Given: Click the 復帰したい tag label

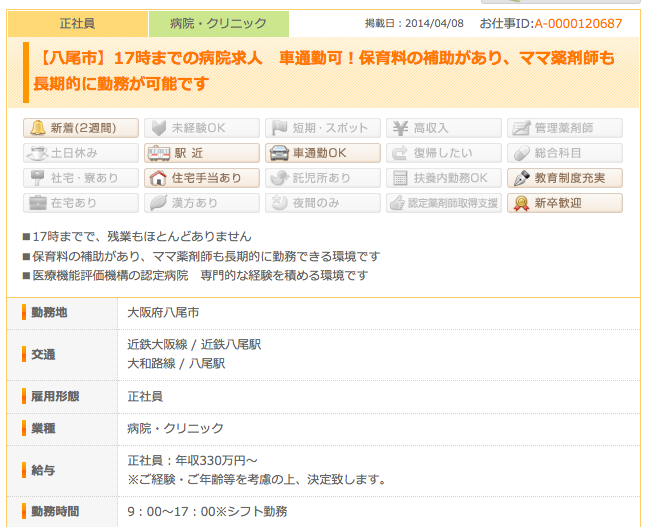Looking at the screenshot, I should (x=443, y=153).
